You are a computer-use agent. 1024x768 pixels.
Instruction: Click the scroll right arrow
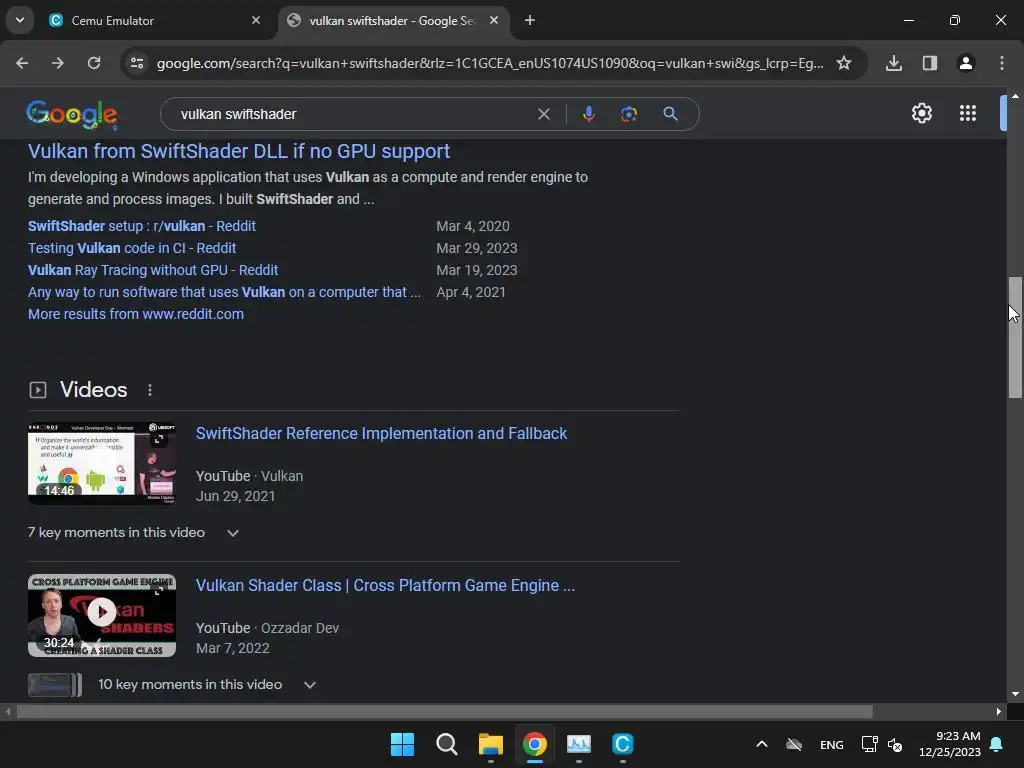coord(999,712)
